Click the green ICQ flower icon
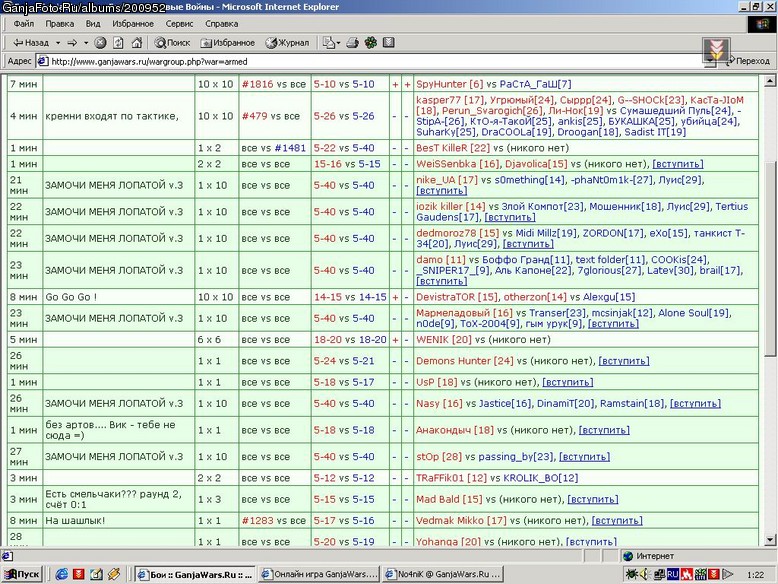Screen dimensions: 778x584 click(371, 43)
